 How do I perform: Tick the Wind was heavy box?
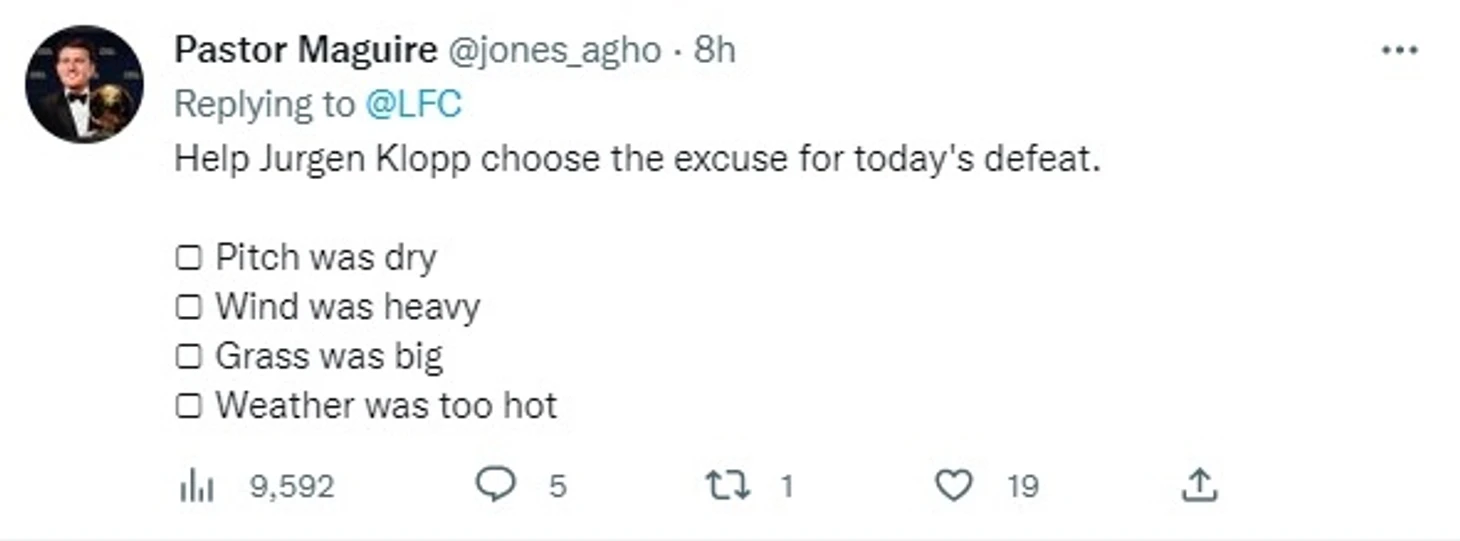188,307
